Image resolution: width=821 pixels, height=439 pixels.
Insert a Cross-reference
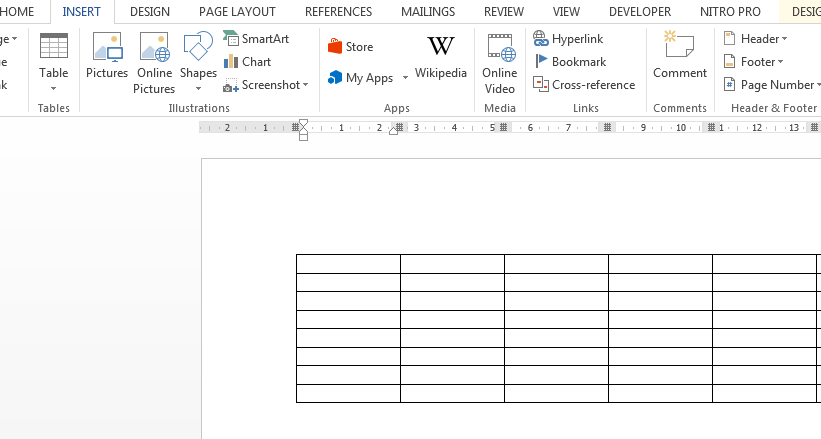click(584, 85)
